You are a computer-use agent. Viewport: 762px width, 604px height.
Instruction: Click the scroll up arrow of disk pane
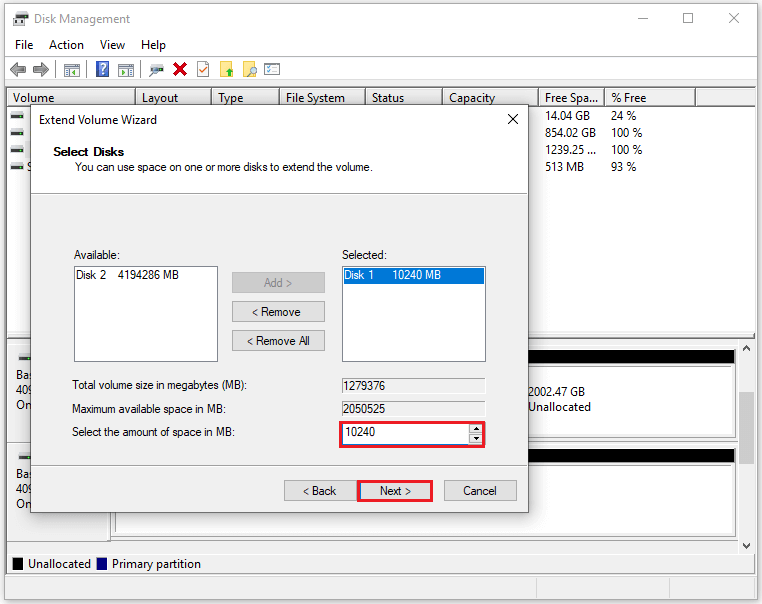(746, 348)
